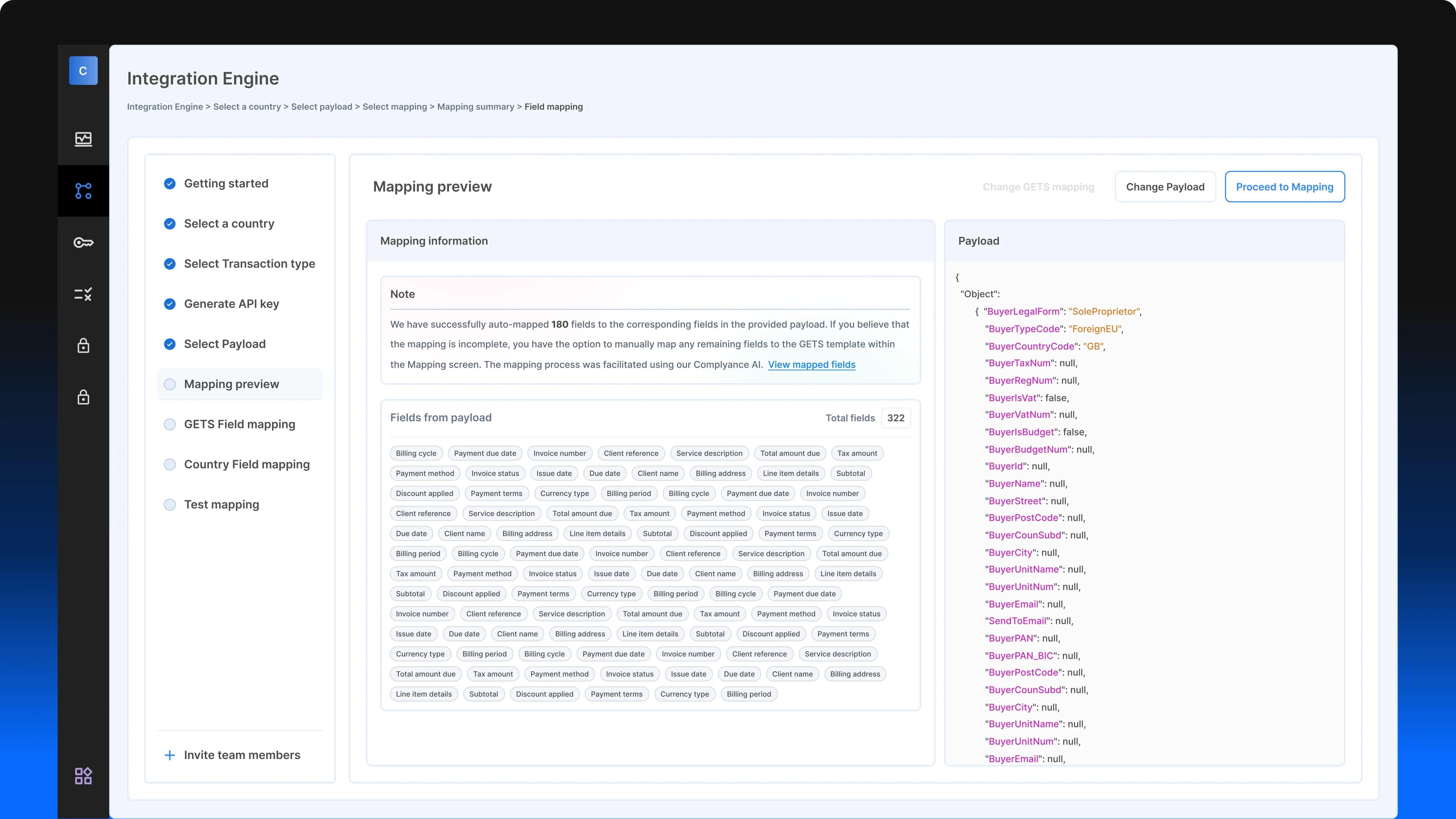
Task: Select the first Billing cycle field chip
Action: tap(416, 453)
